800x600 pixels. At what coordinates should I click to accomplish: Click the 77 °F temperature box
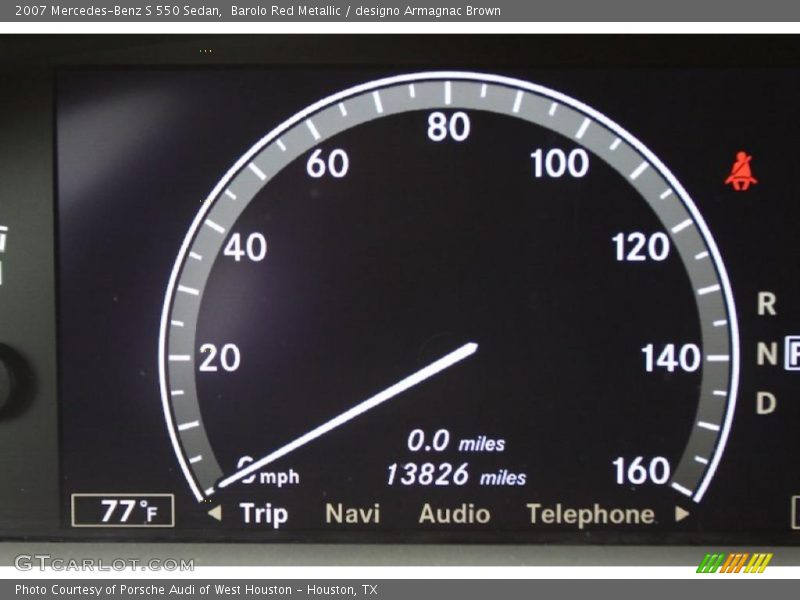pos(123,510)
